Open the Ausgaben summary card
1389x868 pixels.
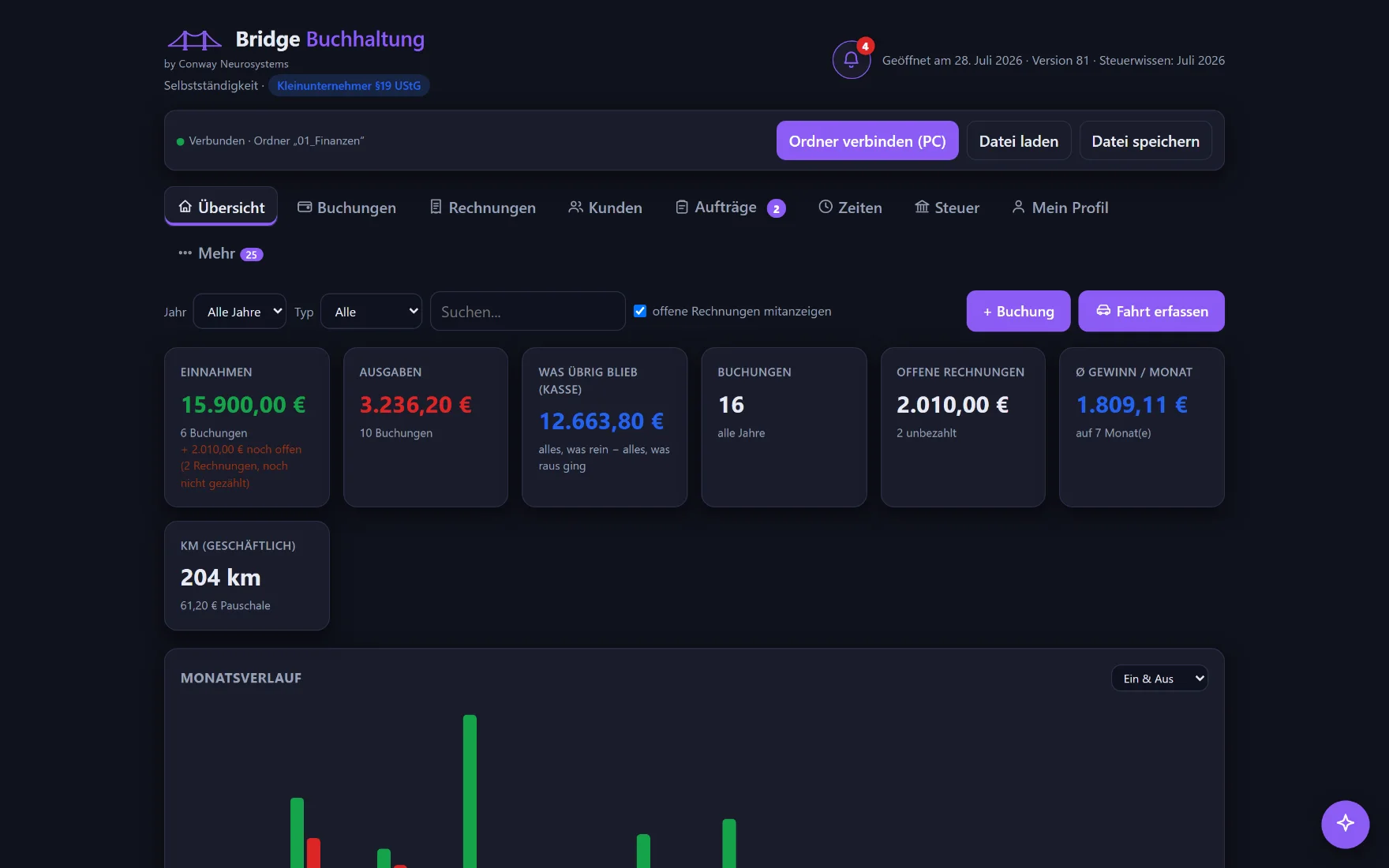pos(426,427)
